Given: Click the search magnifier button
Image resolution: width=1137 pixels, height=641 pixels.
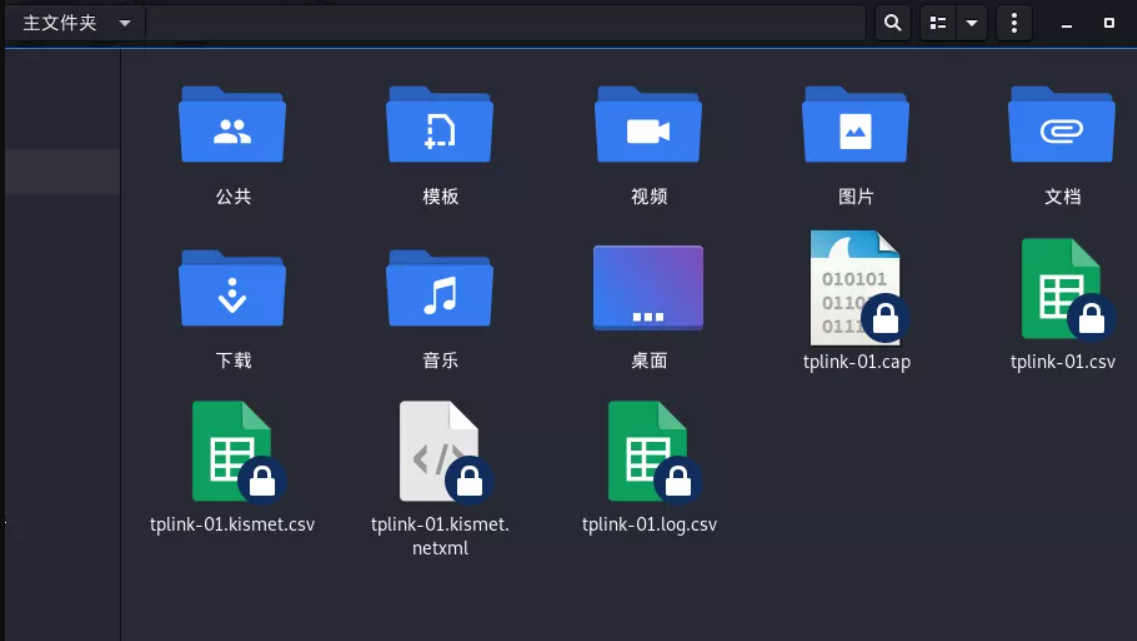Looking at the screenshot, I should point(893,23).
